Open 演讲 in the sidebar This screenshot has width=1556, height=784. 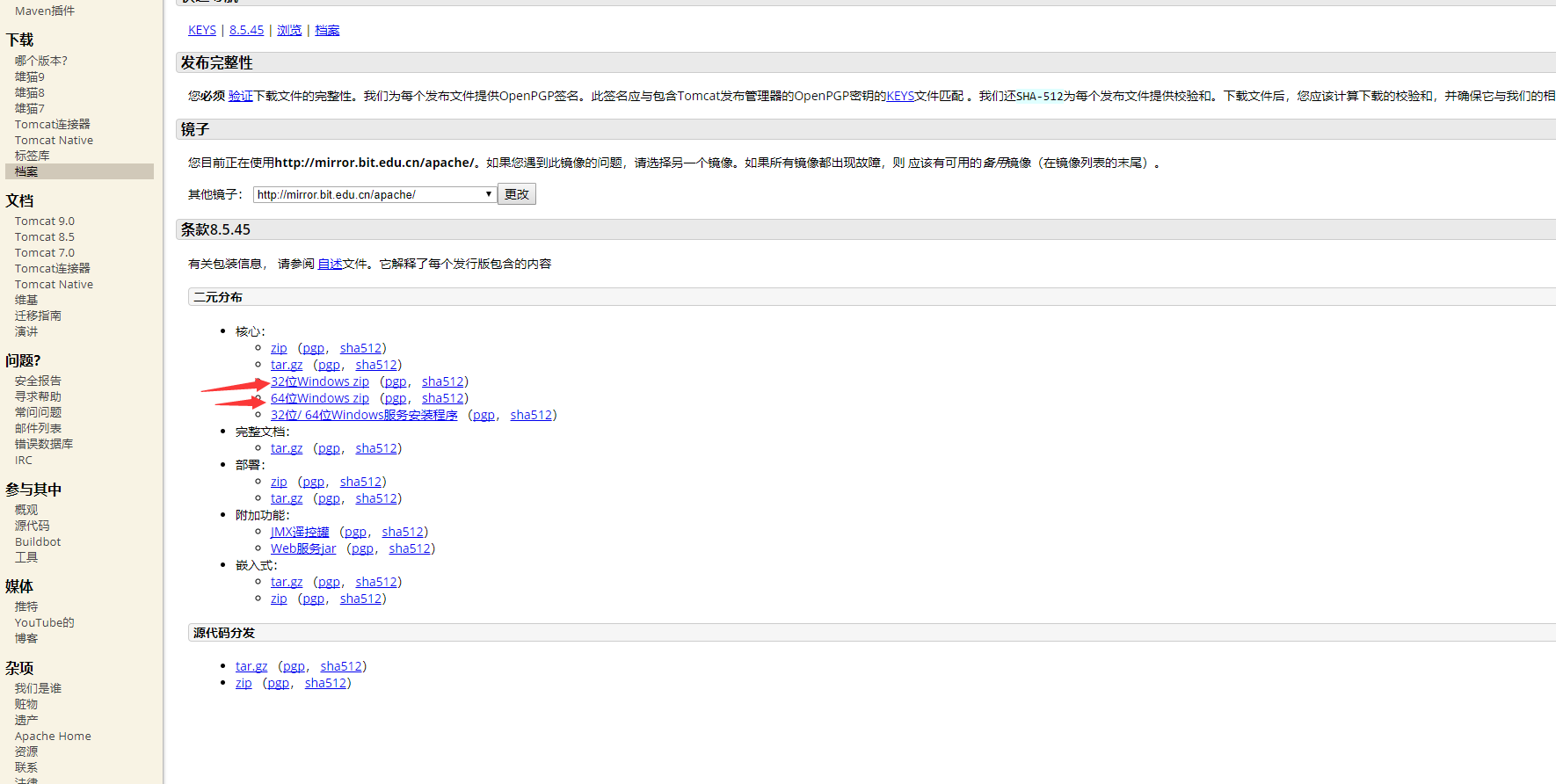tap(26, 331)
